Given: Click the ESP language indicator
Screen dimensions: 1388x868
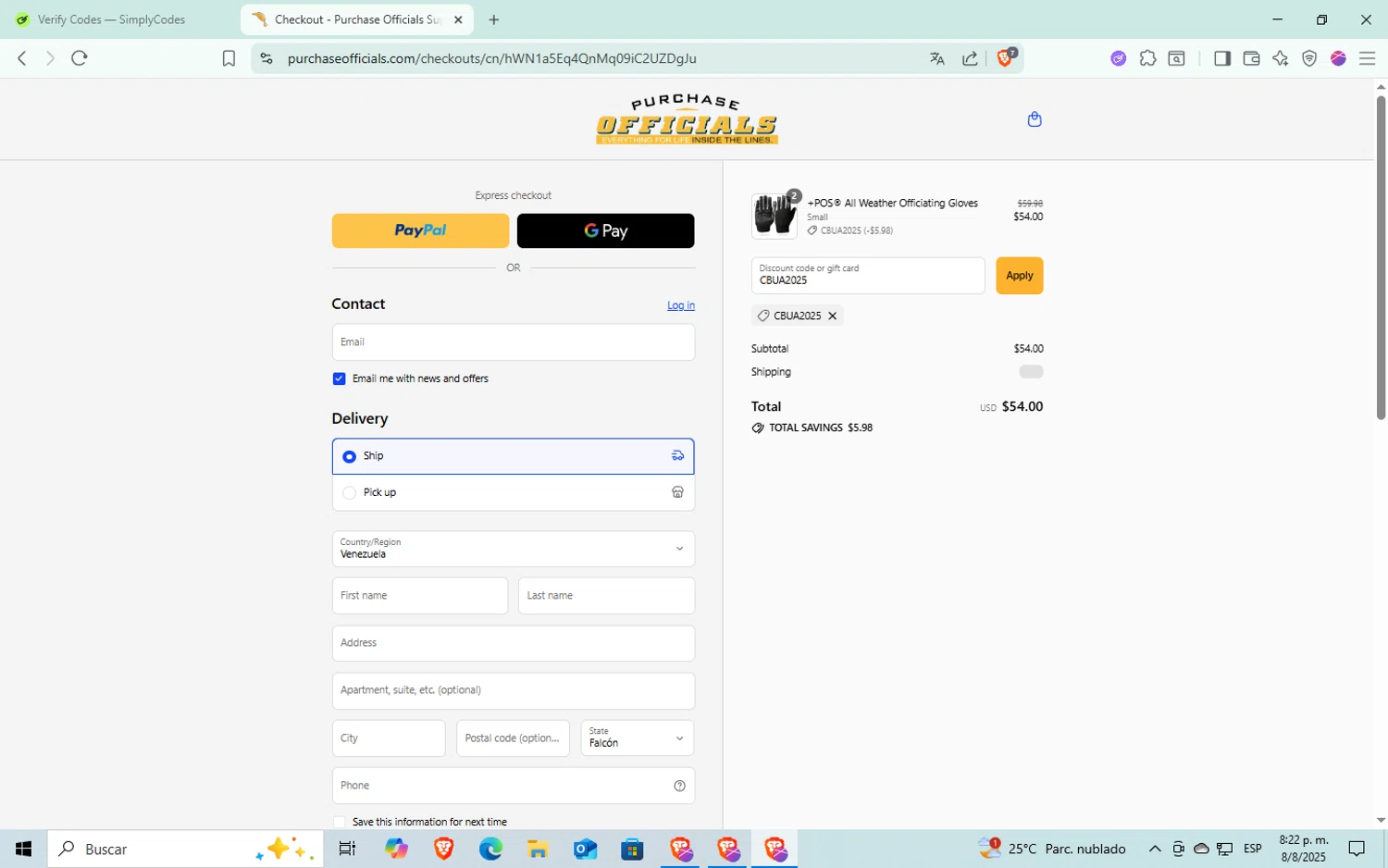Looking at the screenshot, I should (x=1253, y=849).
